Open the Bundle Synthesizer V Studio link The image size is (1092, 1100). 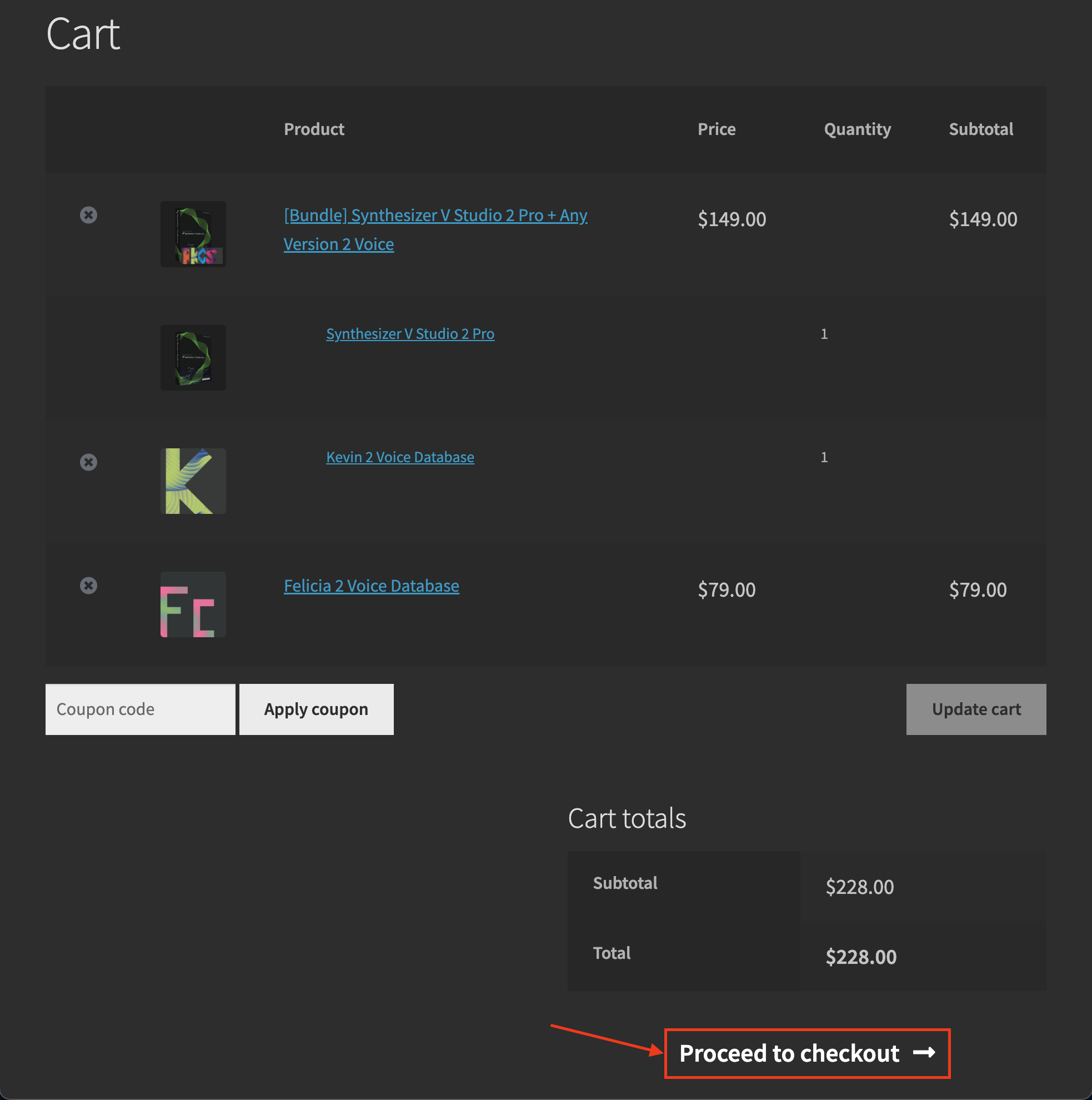(x=435, y=216)
